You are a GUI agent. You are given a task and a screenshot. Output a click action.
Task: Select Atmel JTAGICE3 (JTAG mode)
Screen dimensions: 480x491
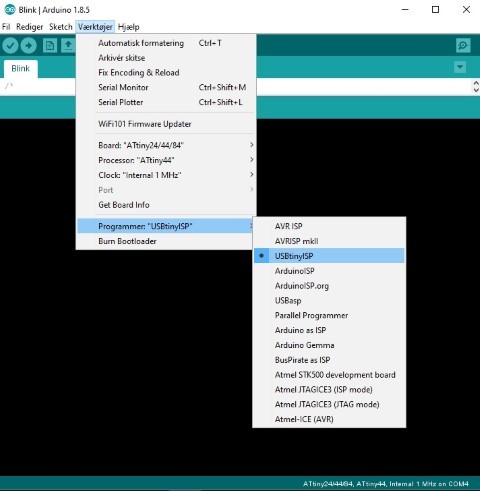329,405
